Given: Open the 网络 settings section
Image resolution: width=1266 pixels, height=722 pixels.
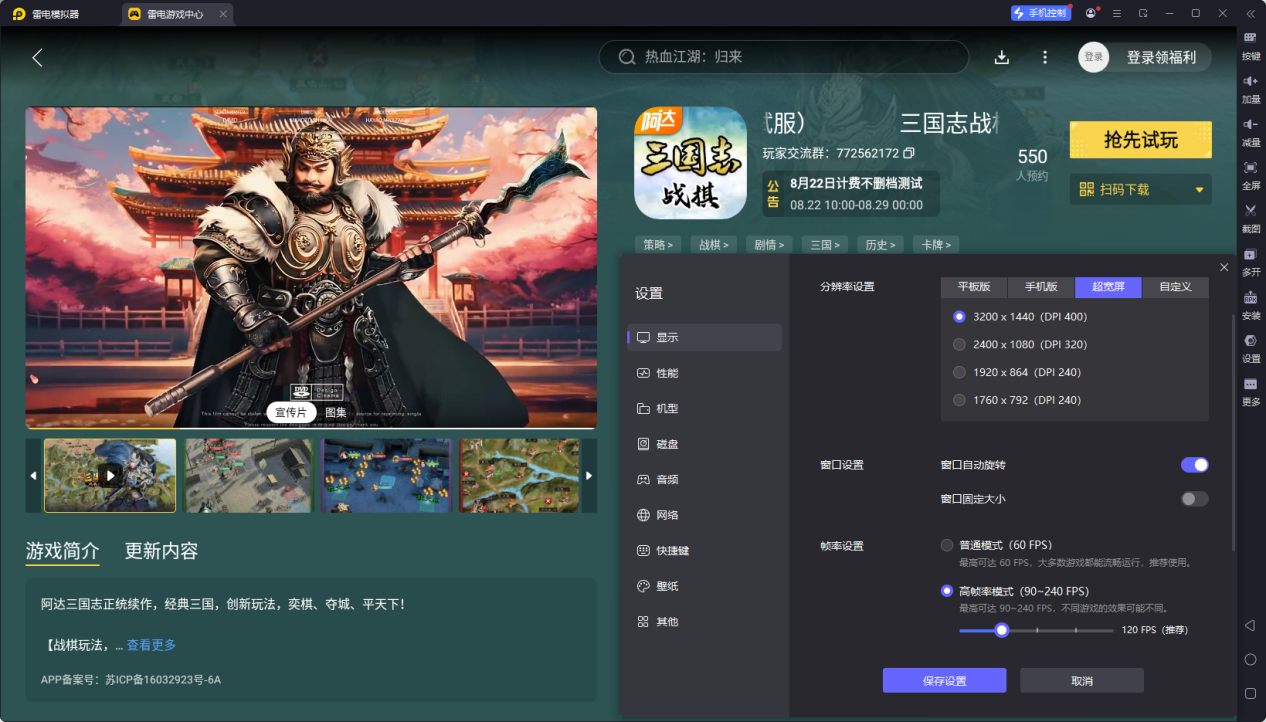Looking at the screenshot, I should point(705,515).
